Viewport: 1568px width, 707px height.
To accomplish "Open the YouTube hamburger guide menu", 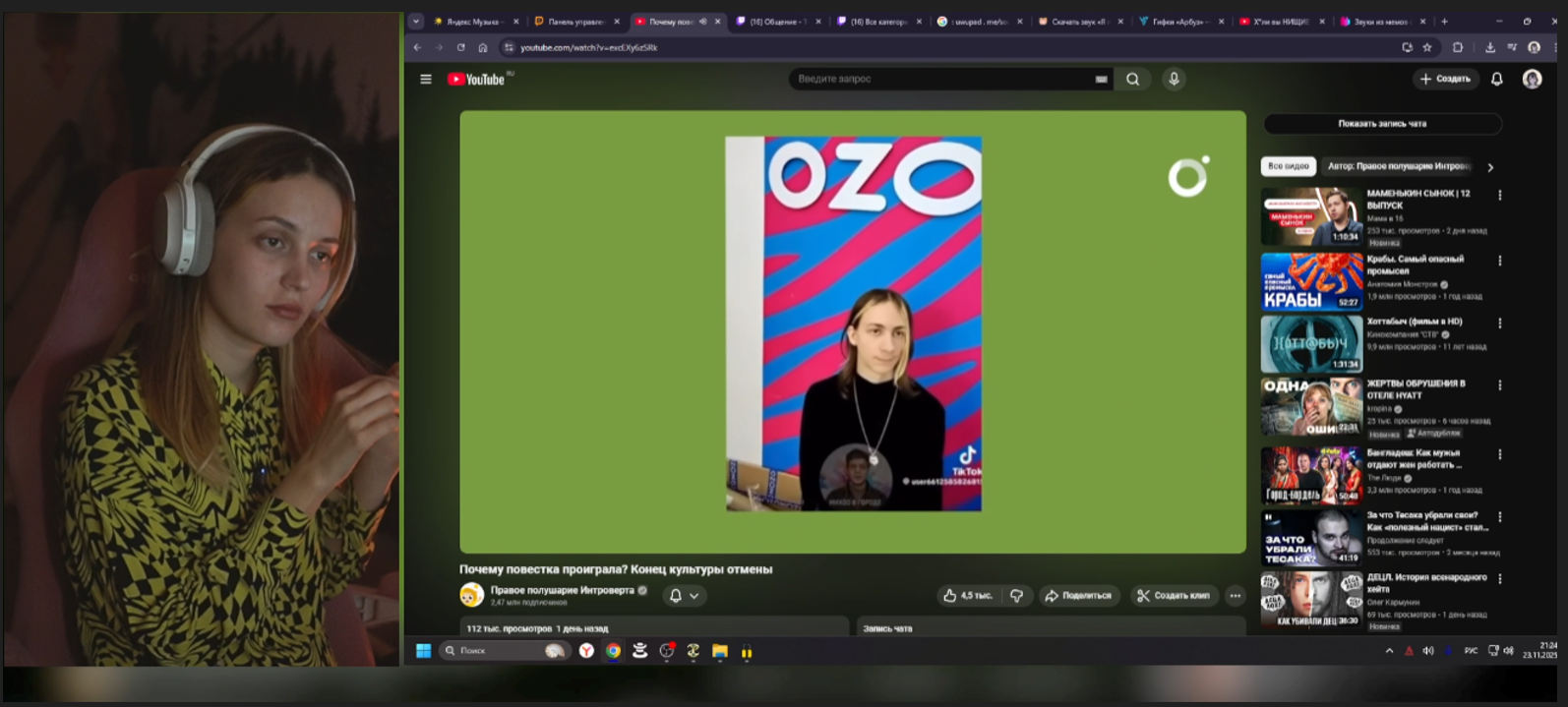I will [x=426, y=80].
